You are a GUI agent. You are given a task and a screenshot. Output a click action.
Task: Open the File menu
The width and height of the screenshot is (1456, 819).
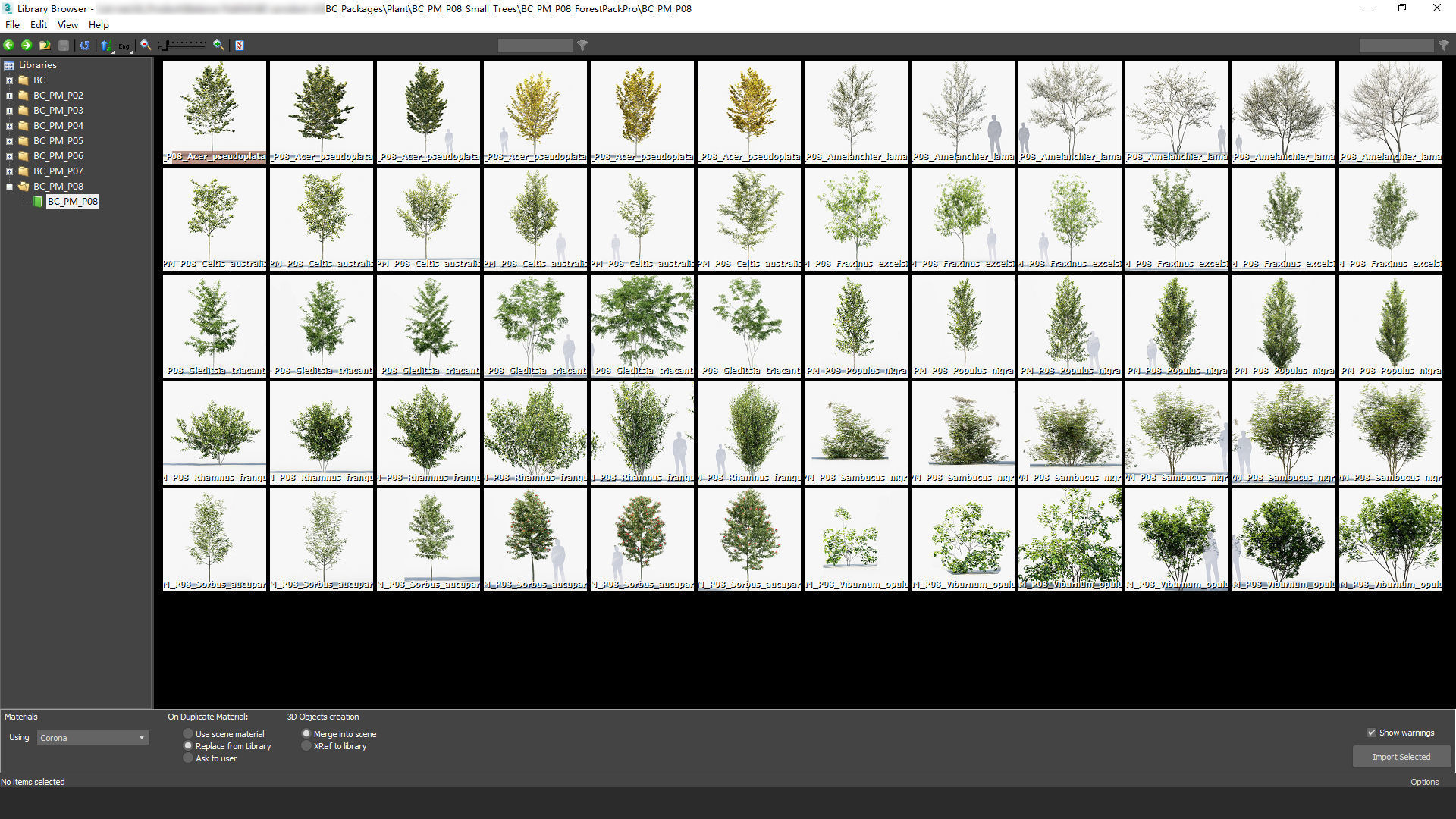12,24
